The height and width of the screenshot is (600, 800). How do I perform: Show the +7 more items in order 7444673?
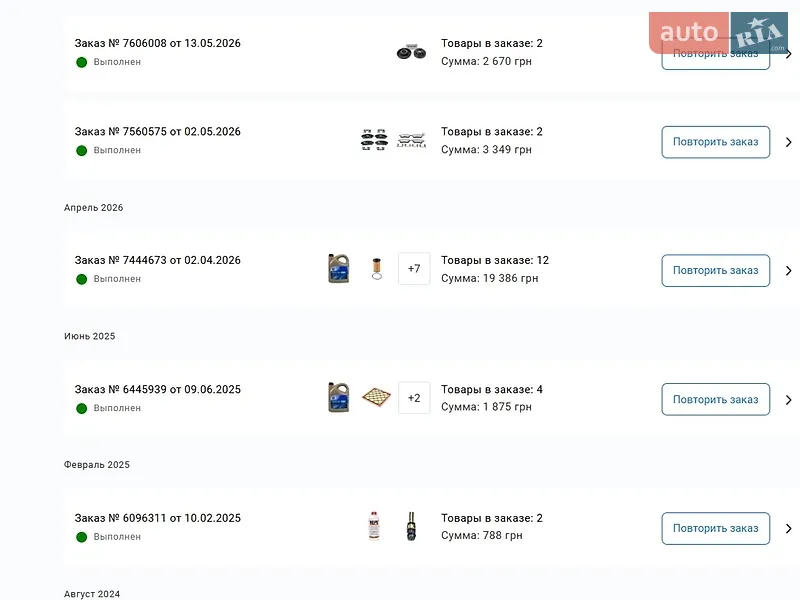pyautogui.click(x=414, y=268)
